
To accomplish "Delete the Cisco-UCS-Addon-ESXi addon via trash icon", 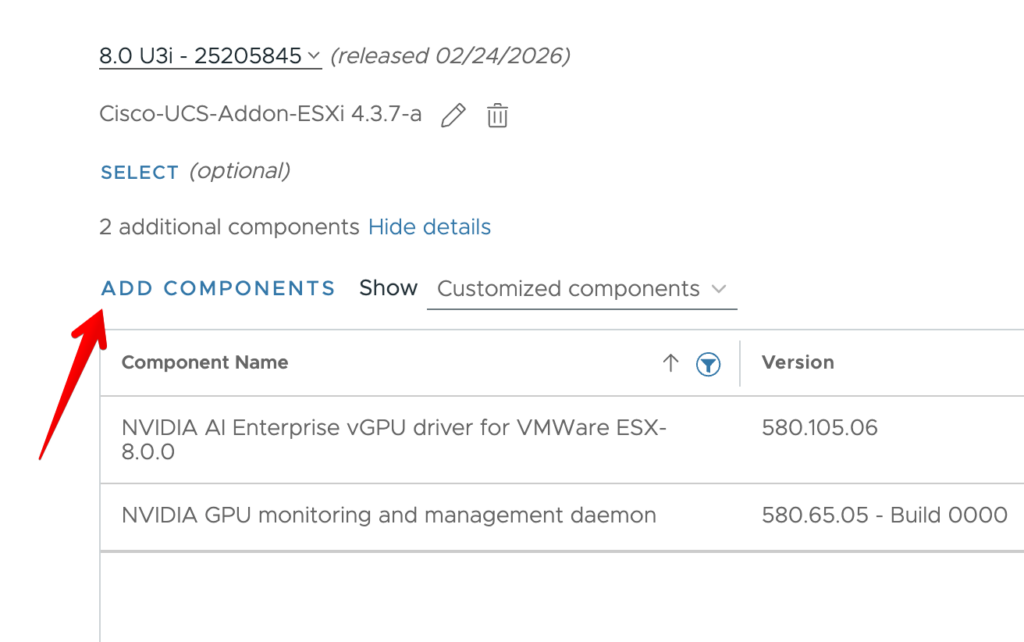I will (497, 115).
